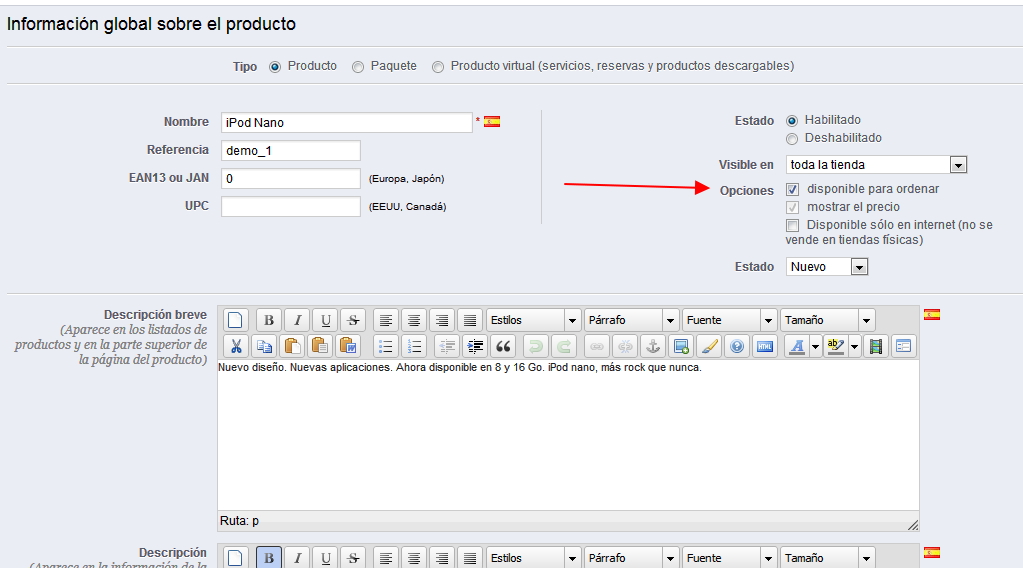
Task: Open Fuente dropdown in lower Descripción toolbar
Action: tap(729, 558)
